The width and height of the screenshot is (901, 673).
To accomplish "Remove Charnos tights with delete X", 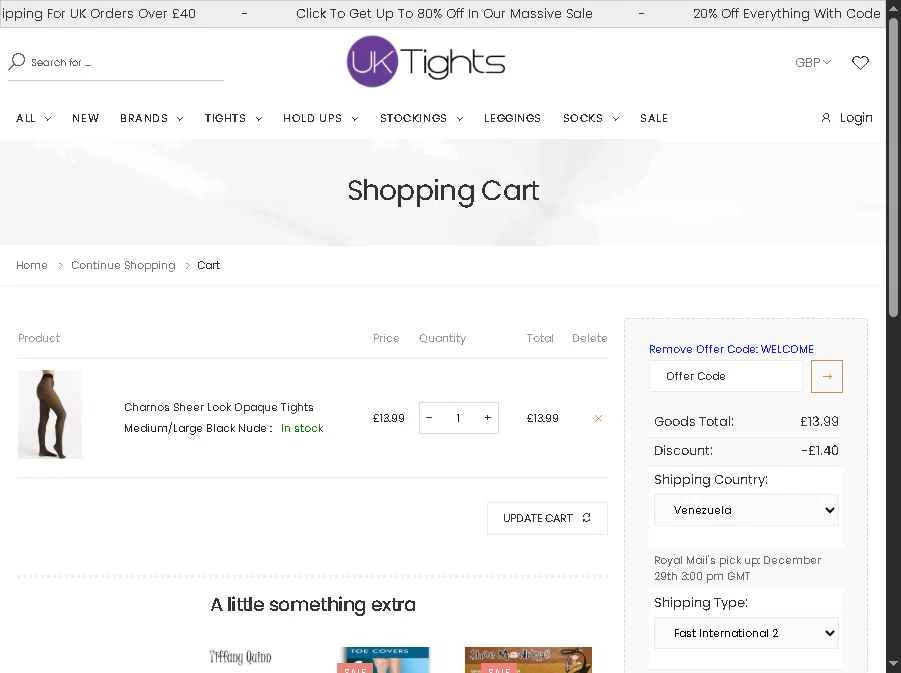I will point(598,418).
